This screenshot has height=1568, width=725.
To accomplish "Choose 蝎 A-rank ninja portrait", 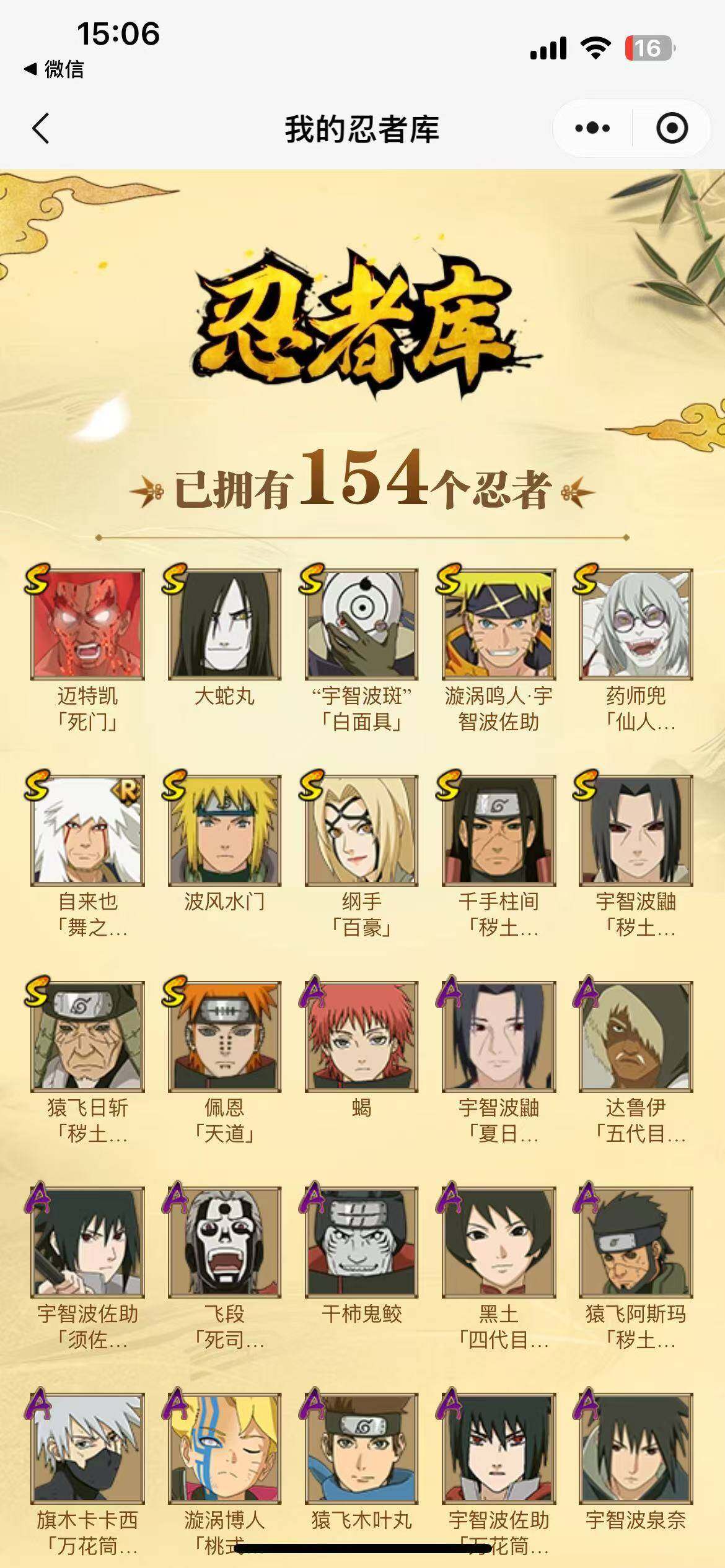I will [361, 1037].
